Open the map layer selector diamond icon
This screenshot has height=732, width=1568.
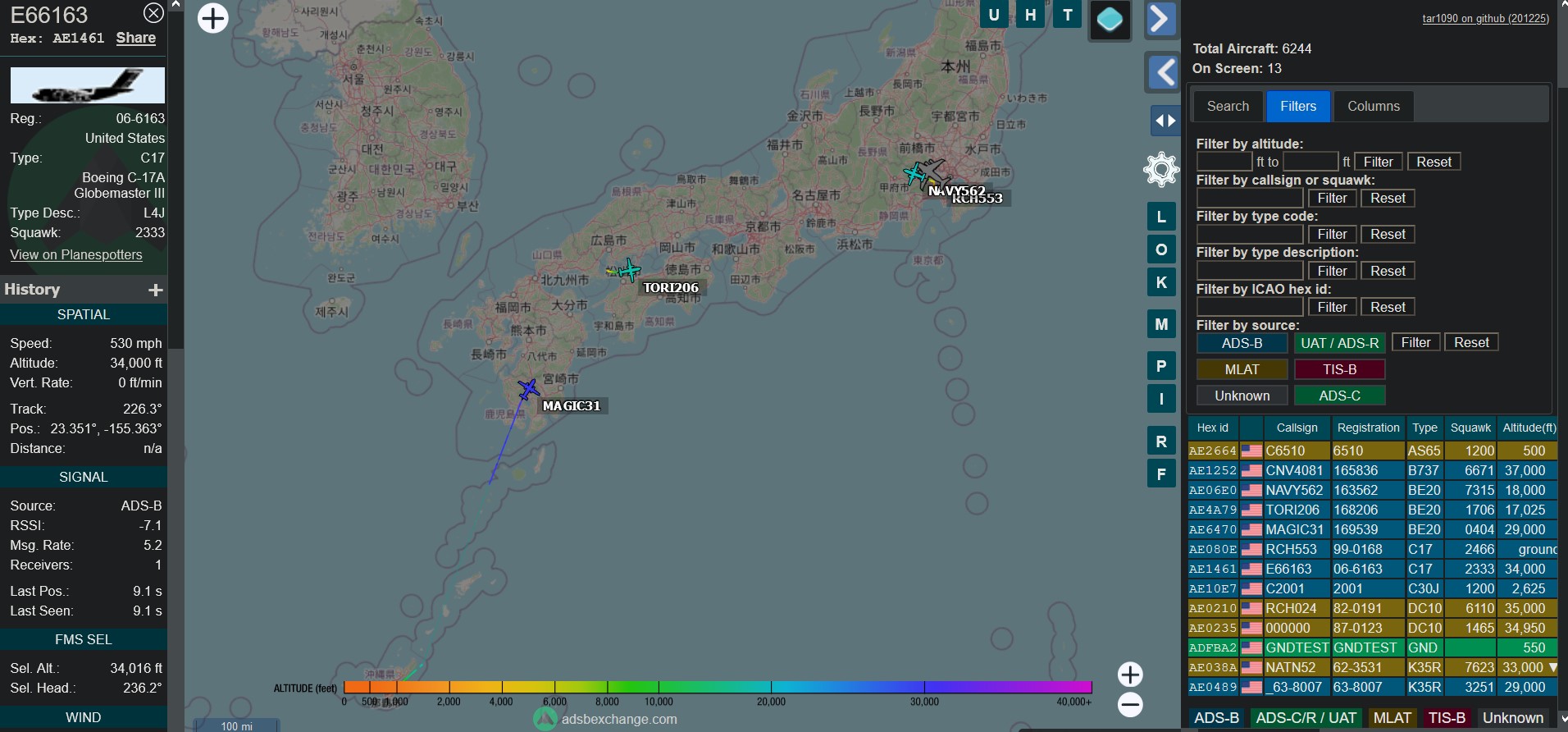[1110, 20]
